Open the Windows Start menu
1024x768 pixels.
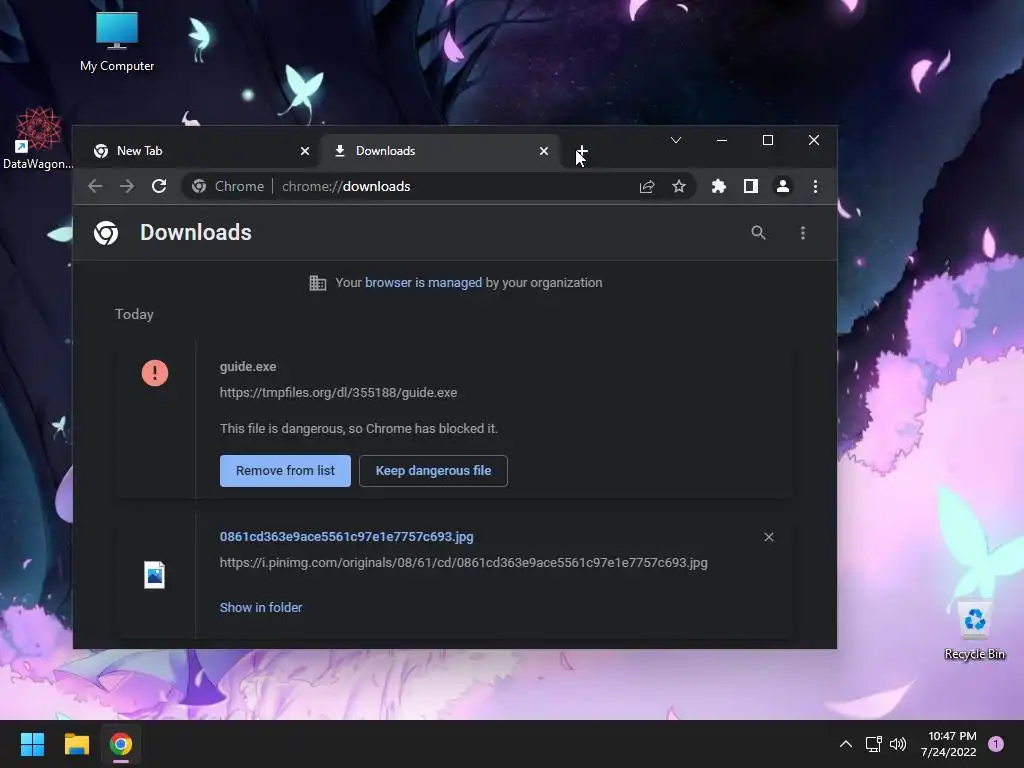pos(32,744)
